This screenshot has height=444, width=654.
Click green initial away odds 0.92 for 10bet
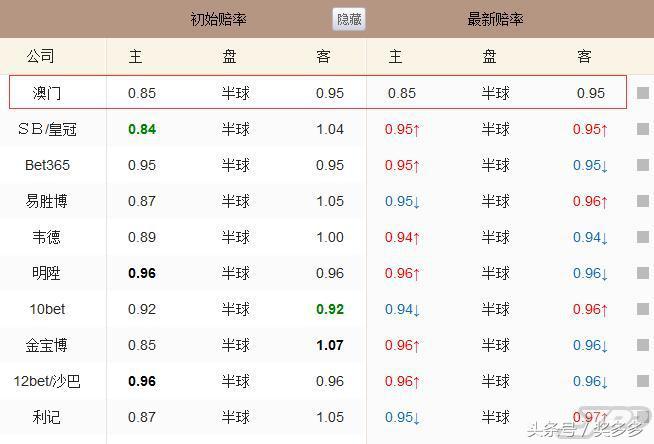click(x=330, y=309)
